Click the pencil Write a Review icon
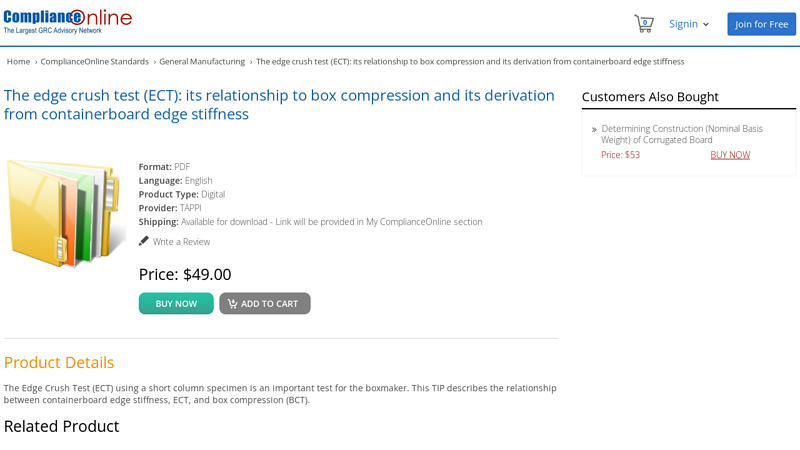Viewport: 800px width, 450px height. click(144, 241)
